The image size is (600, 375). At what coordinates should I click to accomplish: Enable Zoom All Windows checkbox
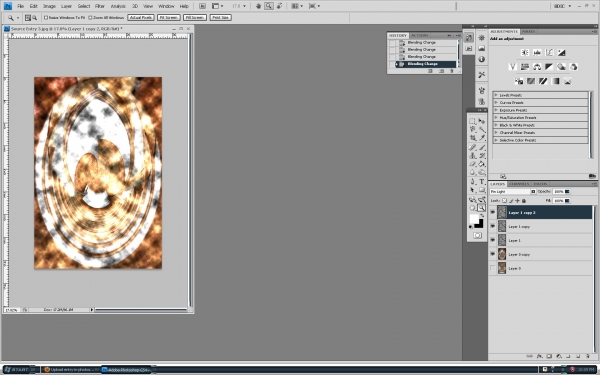(90, 18)
